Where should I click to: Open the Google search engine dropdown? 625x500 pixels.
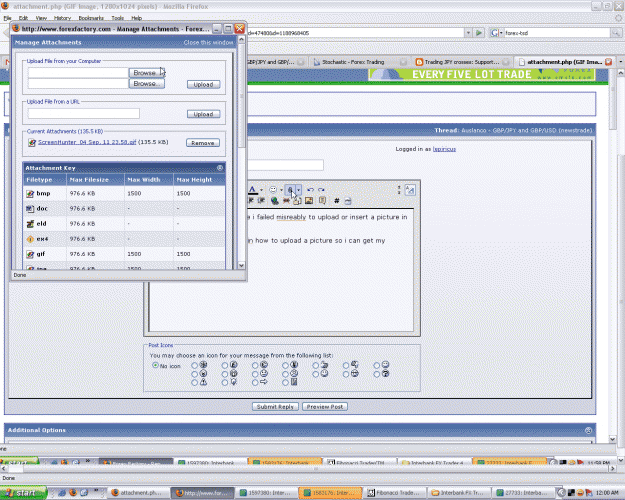496,33
